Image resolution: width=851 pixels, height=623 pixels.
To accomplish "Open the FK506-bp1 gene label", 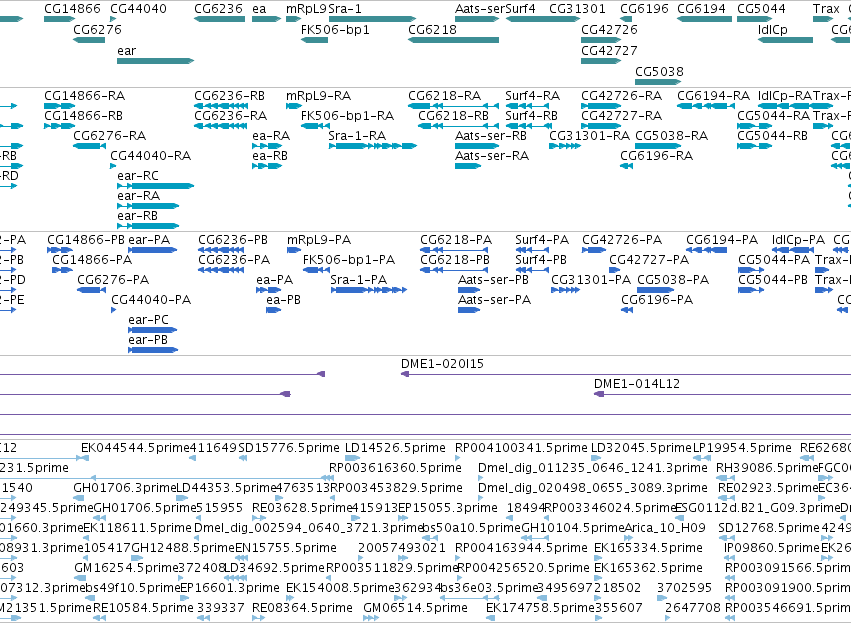I will (x=335, y=29).
